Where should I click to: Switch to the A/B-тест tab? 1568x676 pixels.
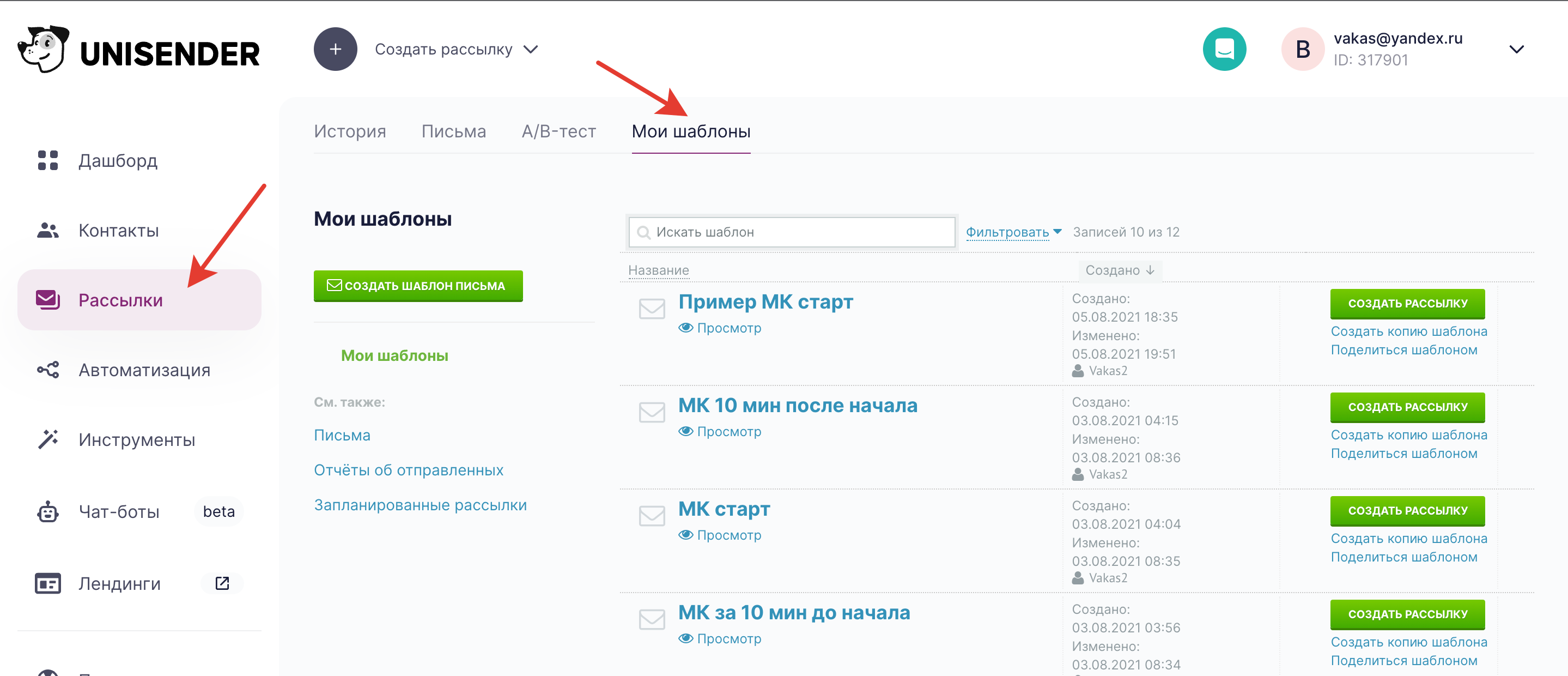(558, 131)
